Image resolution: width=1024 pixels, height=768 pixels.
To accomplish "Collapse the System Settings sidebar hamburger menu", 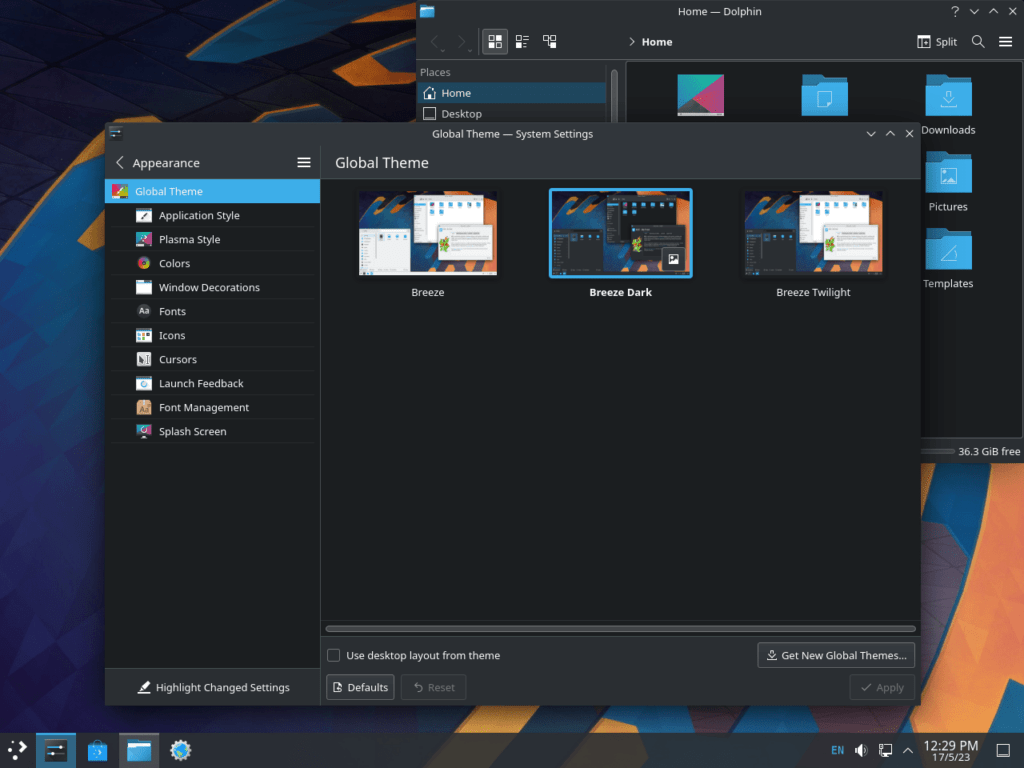I will pos(304,162).
